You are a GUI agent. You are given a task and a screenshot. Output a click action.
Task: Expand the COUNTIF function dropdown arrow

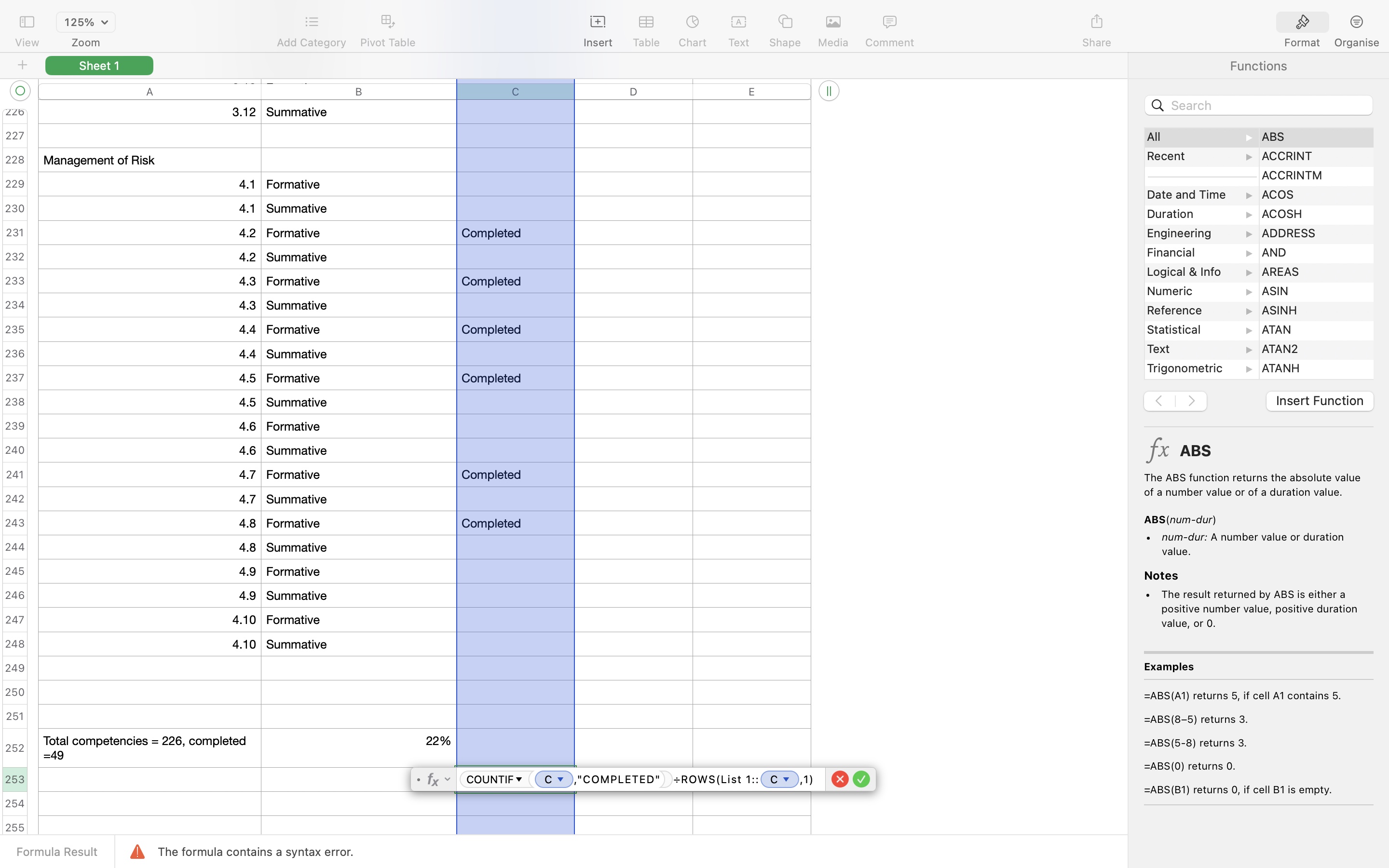pos(519,779)
